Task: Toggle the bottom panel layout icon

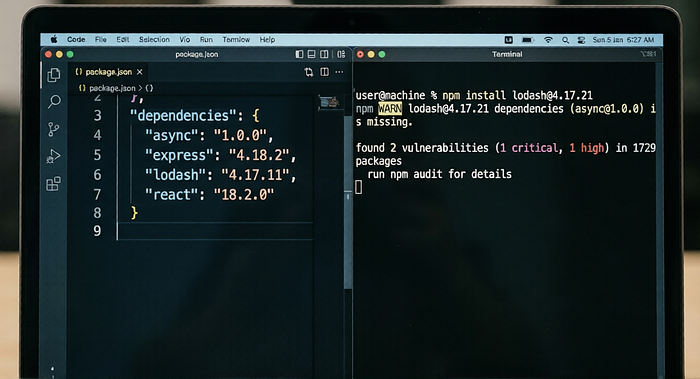Action: pos(312,54)
